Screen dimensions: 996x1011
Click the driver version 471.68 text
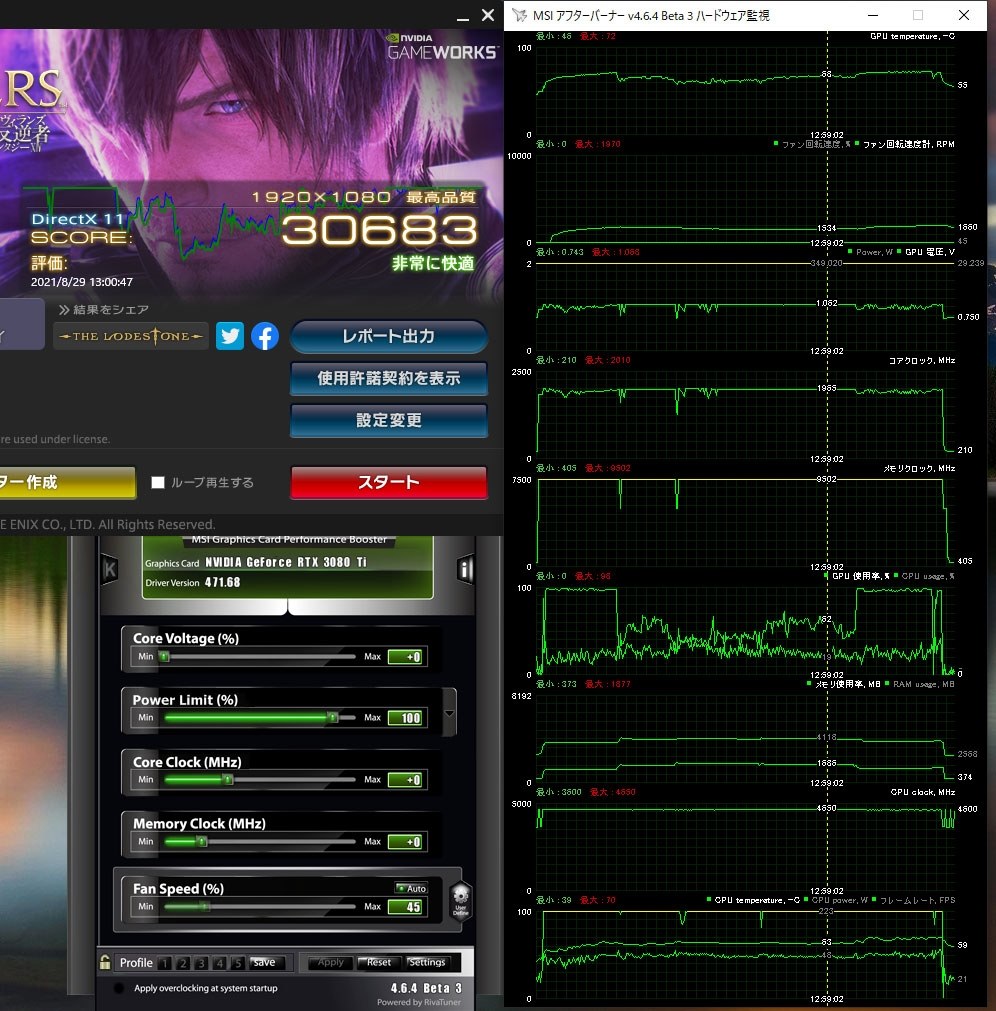coord(222,582)
